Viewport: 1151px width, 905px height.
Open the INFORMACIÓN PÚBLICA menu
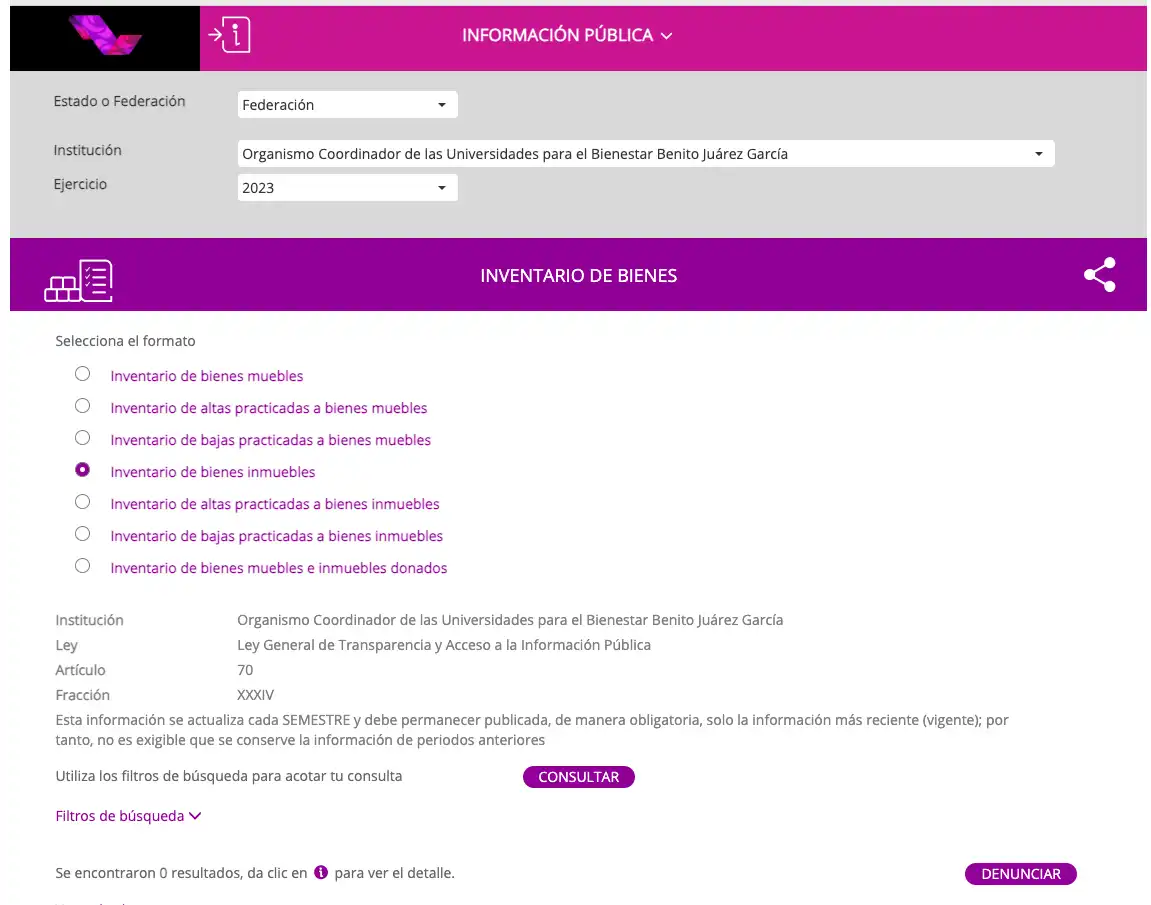566,36
